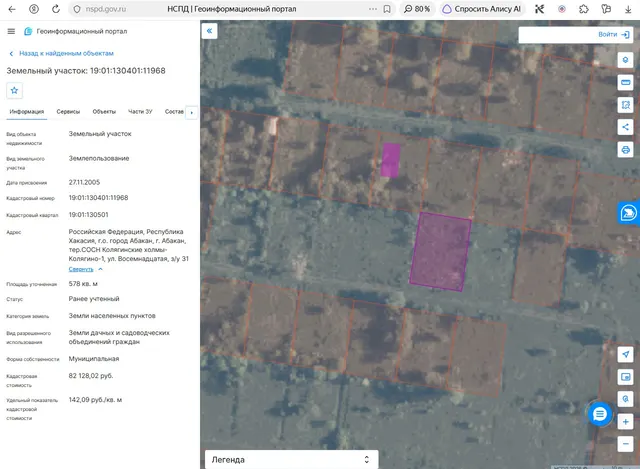Viewport: 640px width, 469px height.
Task: Collapse the address with Свернуть link
Action: [81, 269]
